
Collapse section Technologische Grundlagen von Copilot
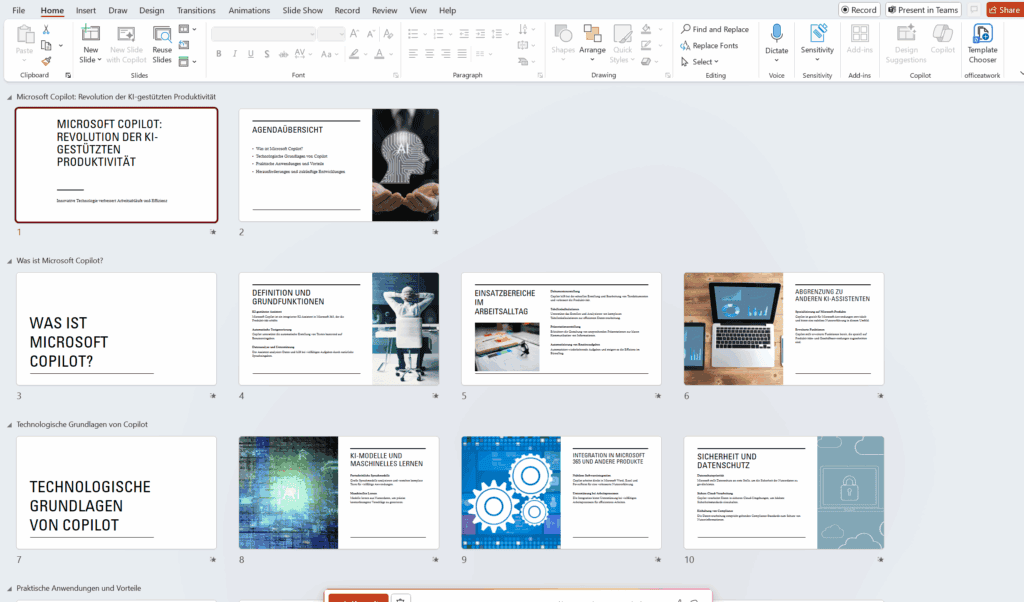tap(10, 425)
